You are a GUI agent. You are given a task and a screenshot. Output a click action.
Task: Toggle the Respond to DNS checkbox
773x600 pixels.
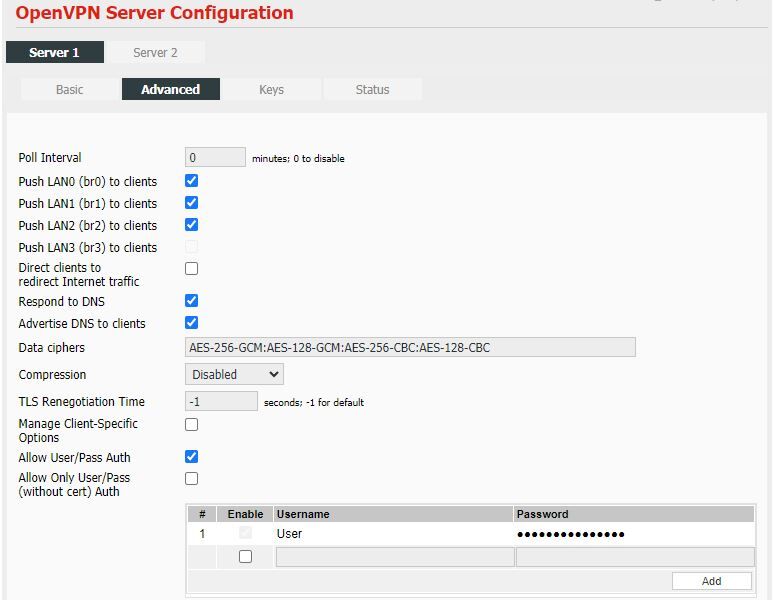point(191,301)
